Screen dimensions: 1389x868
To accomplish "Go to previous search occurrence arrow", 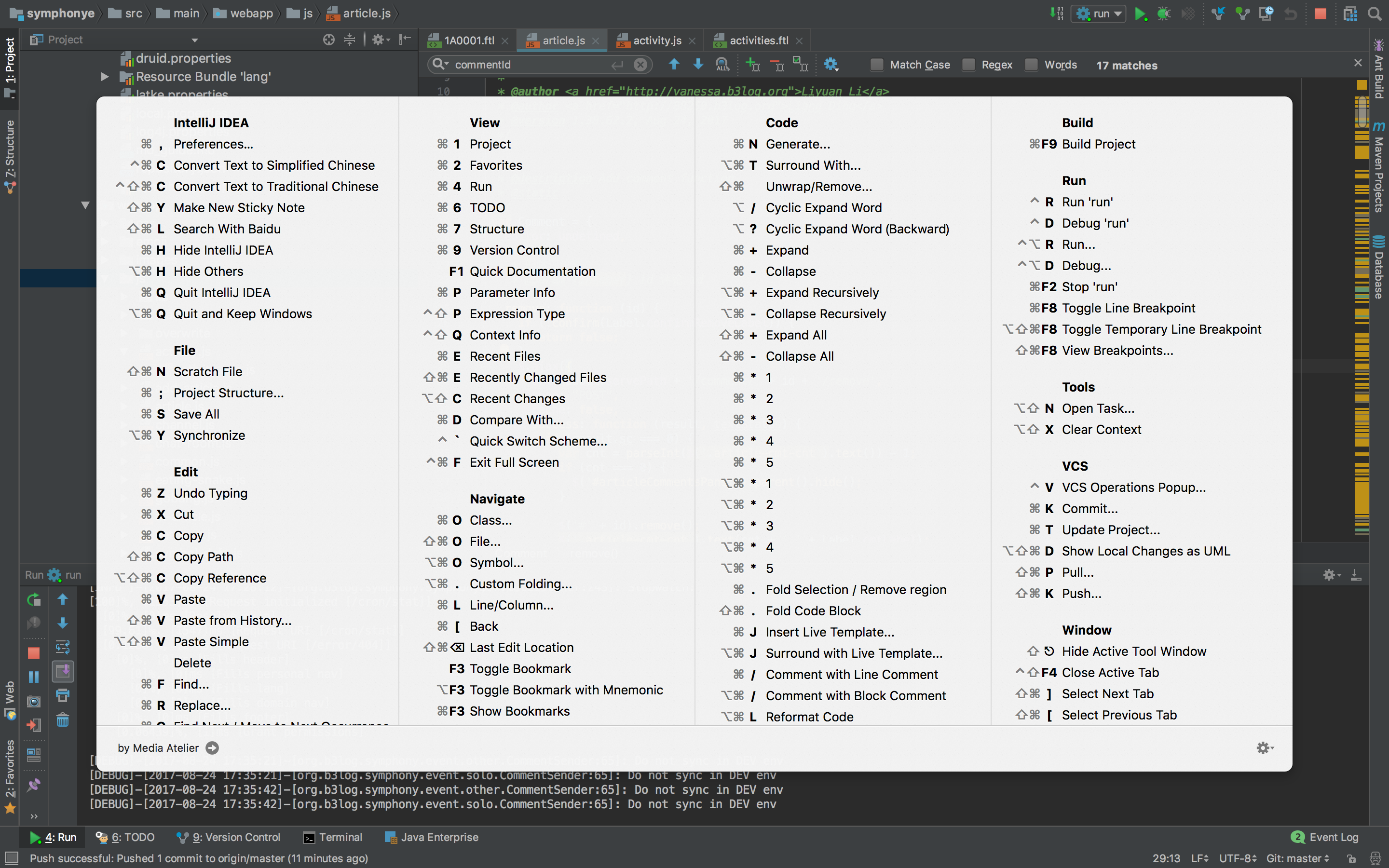I will point(674,64).
